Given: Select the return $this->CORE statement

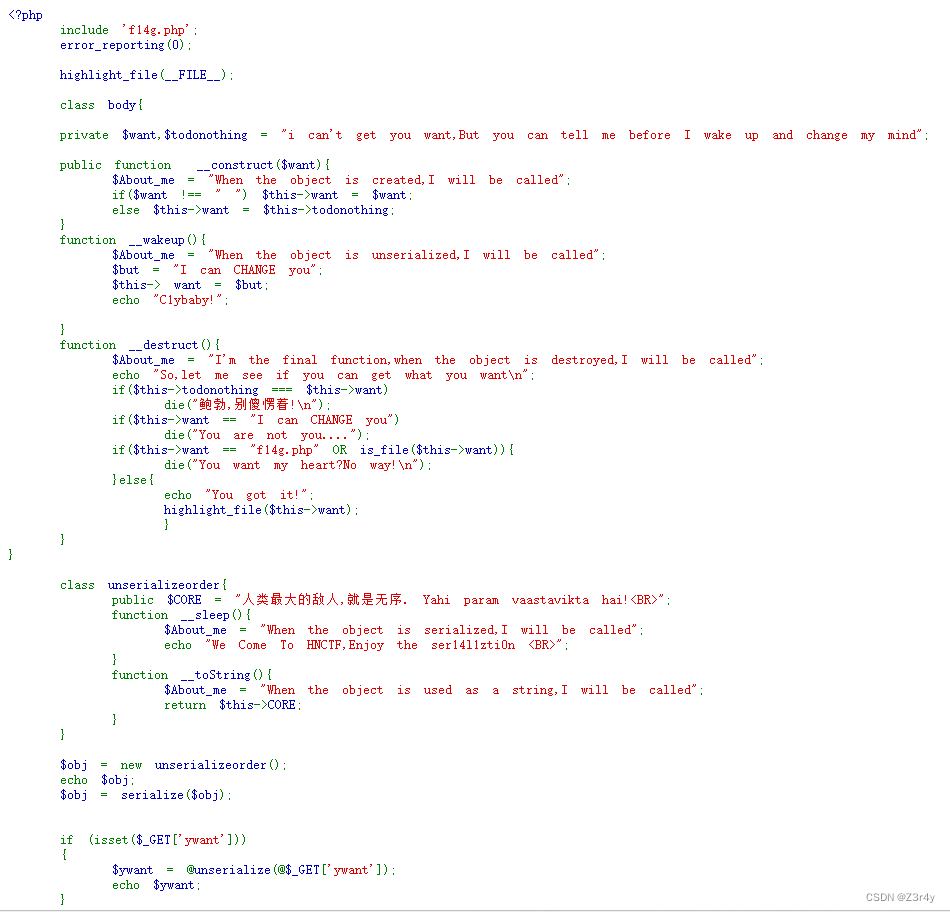Looking at the screenshot, I should [x=234, y=704].
